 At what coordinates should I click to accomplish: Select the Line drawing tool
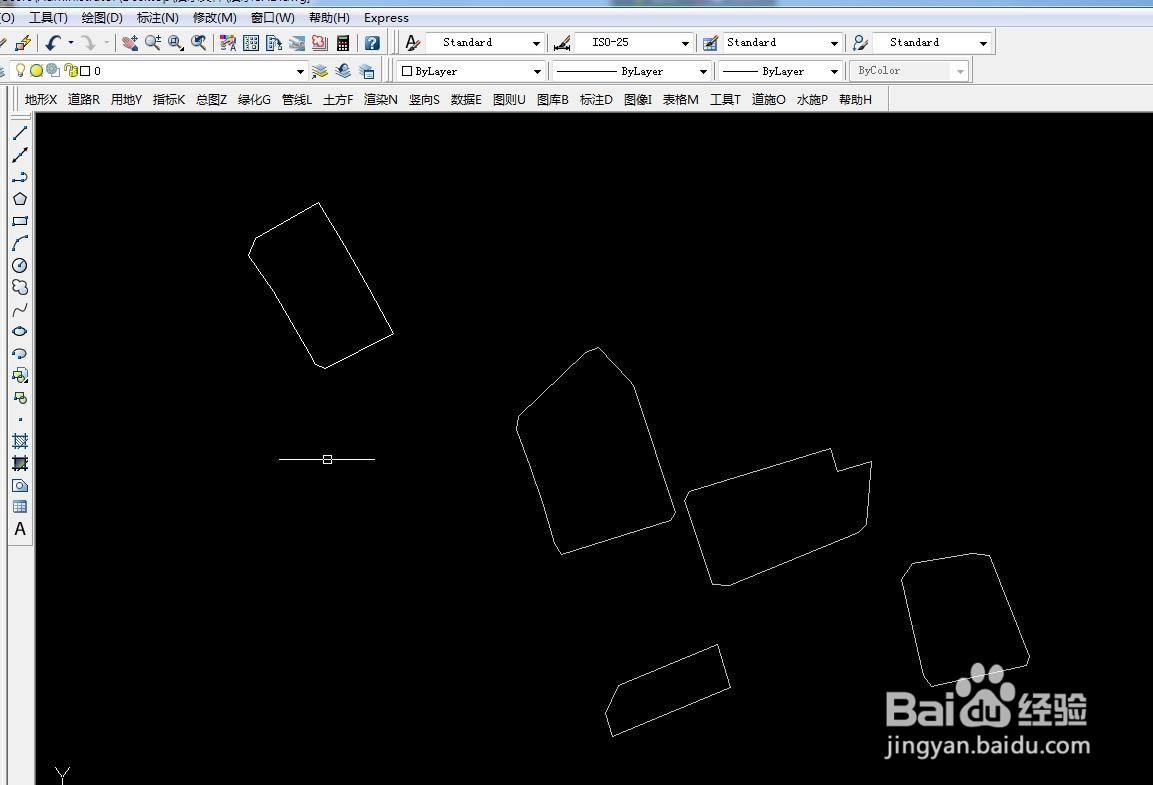tap(20, 133)
